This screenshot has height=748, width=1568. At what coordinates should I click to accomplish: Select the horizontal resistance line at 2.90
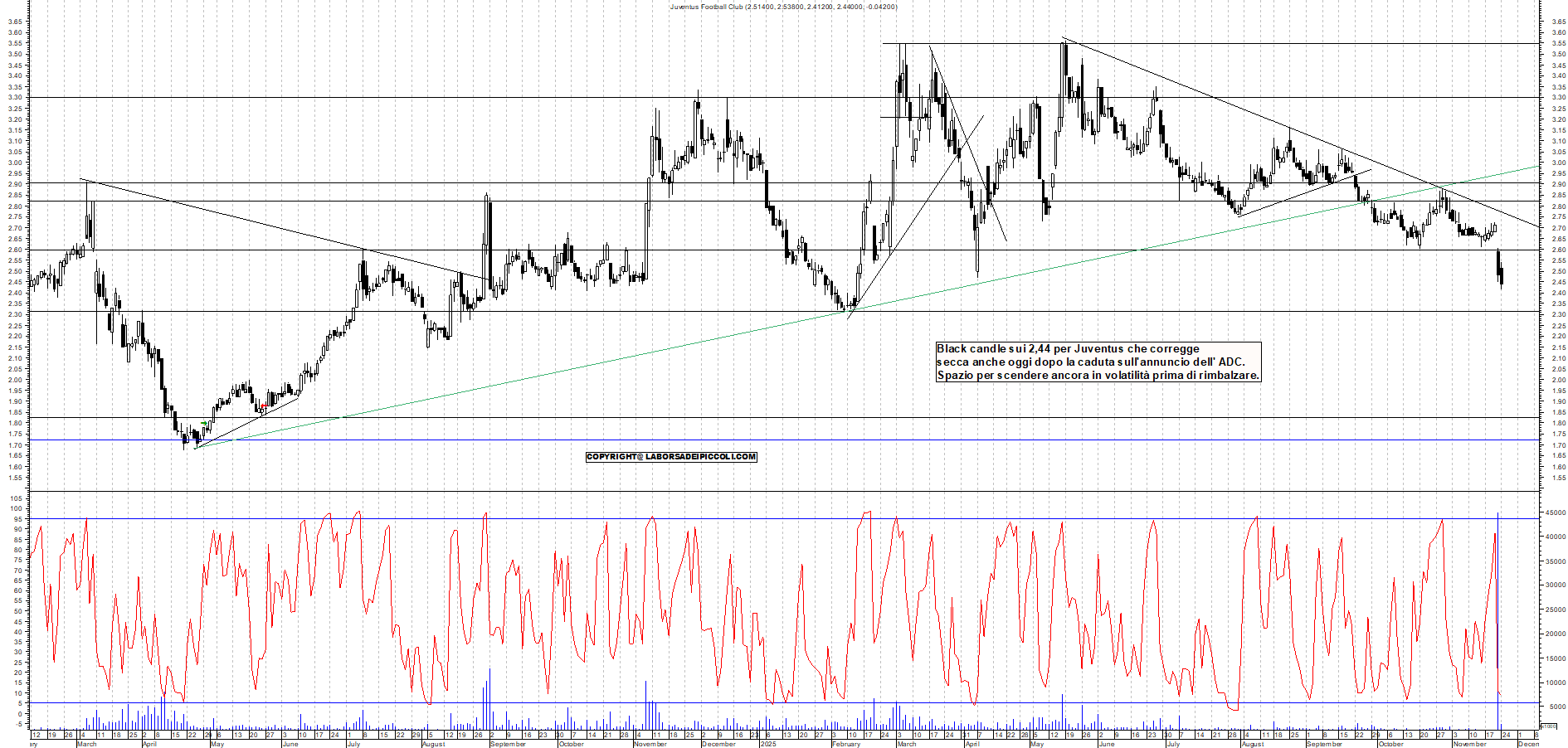(x=498, y=181)
